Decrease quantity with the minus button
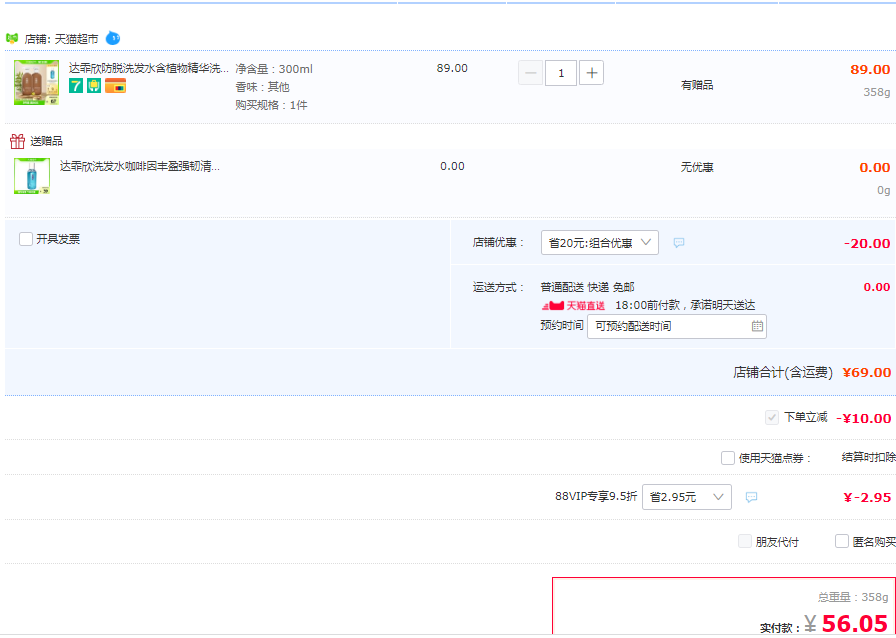896x638 pixels. (530, 73)
